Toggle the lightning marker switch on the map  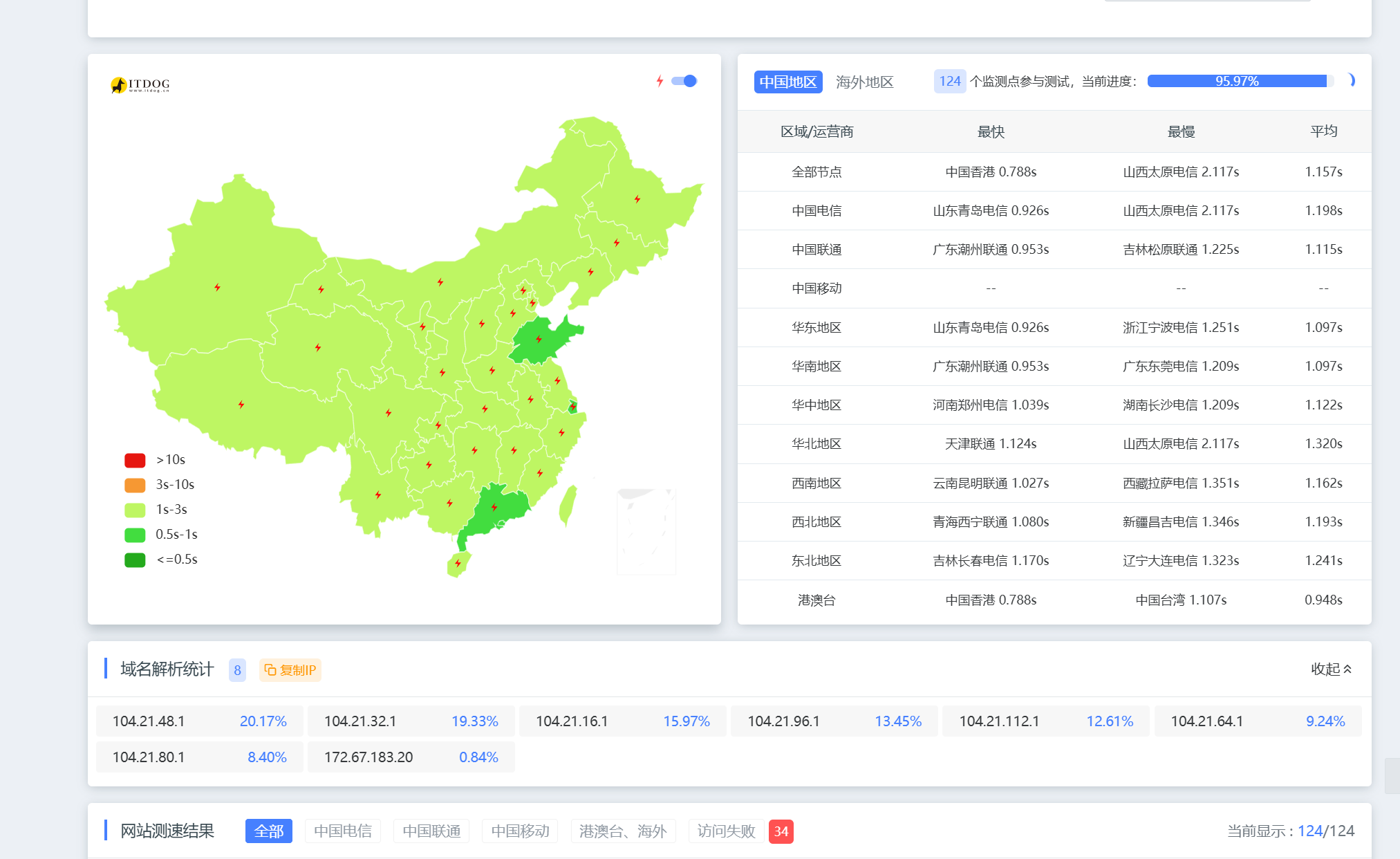[x=684, y=81]
